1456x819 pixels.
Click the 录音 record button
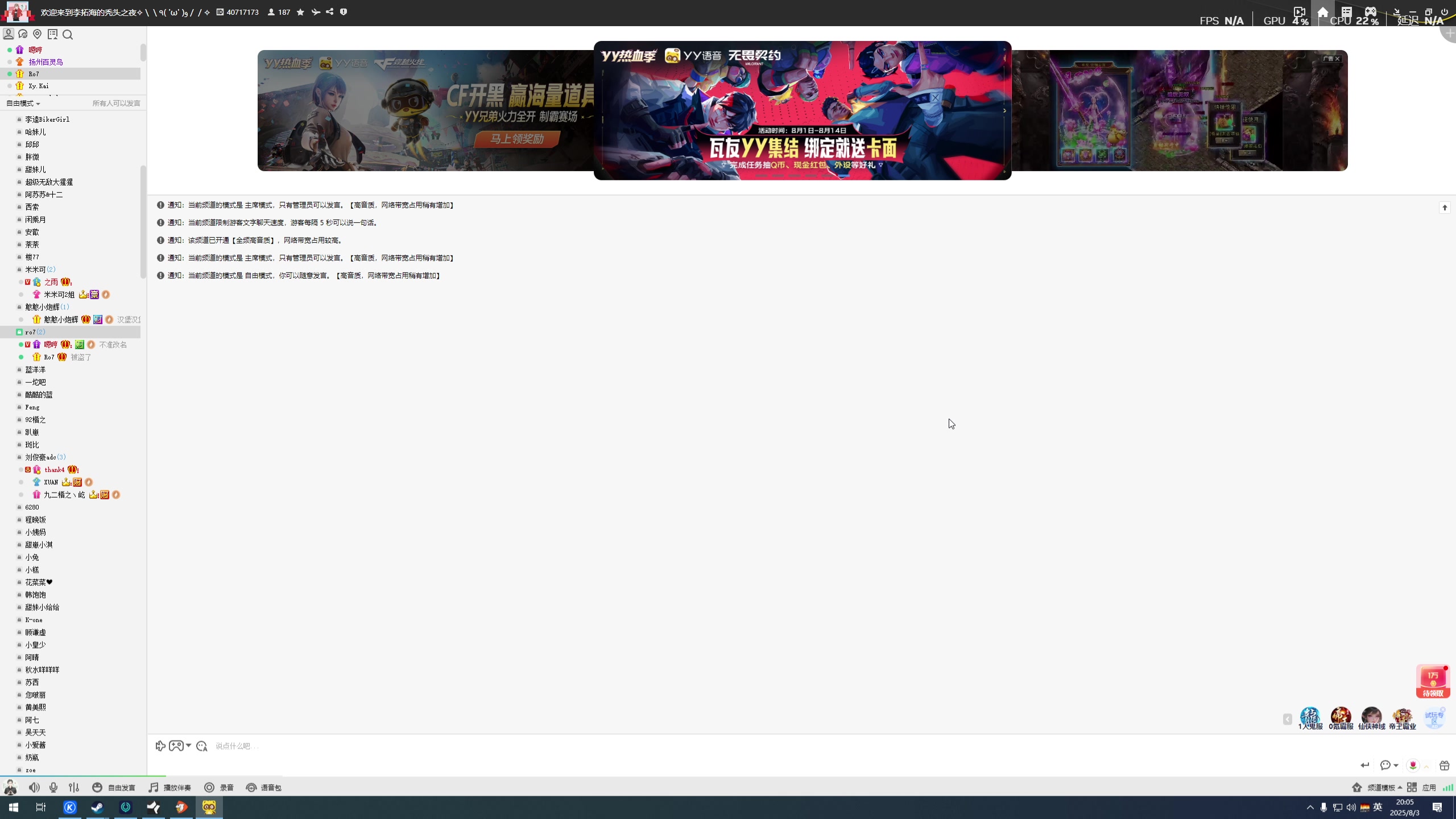point(219,787)
